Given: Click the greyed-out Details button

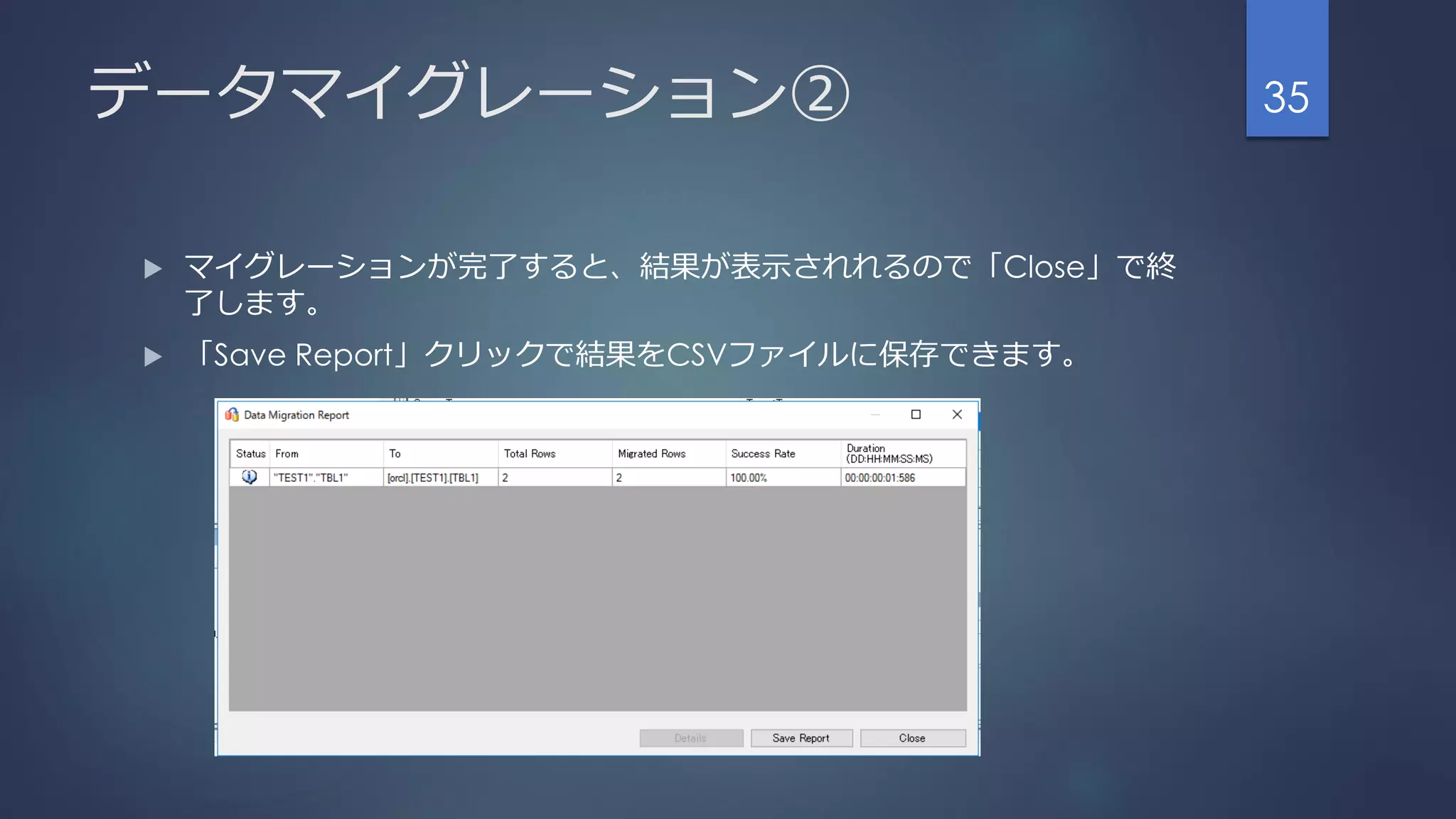Looking at the screenshot, I should click(691, 738).
